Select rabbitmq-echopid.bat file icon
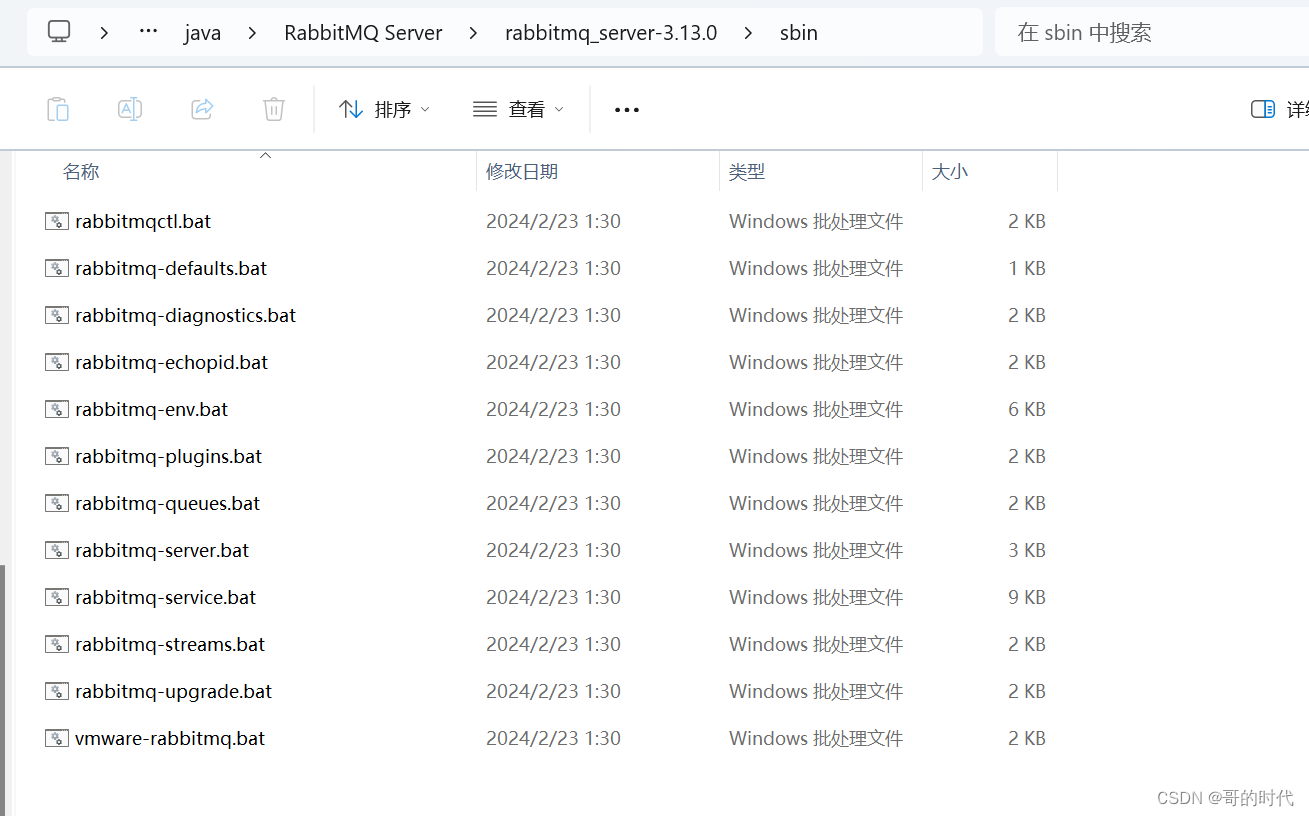This screenshot has height=816, width=1309. point(57,362)
